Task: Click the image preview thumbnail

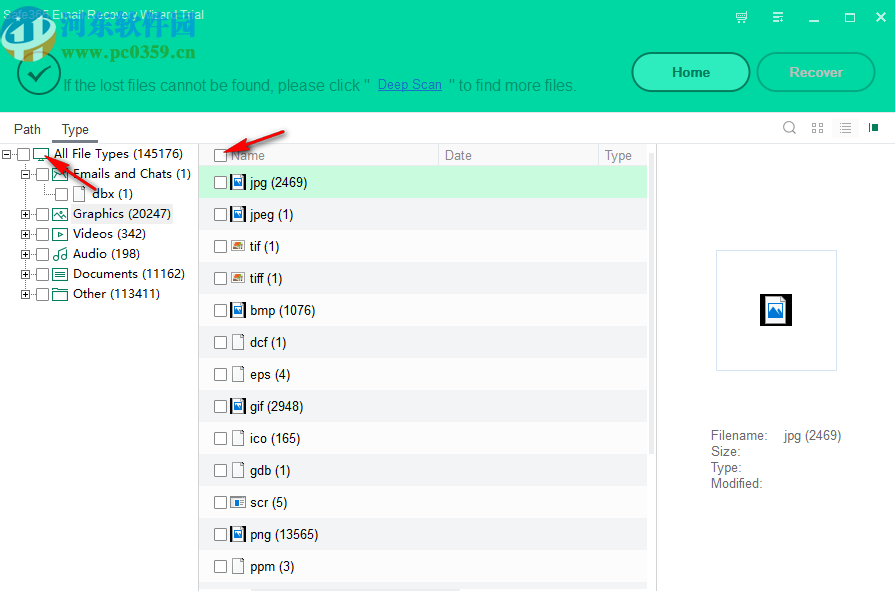Action: [776, 310]
